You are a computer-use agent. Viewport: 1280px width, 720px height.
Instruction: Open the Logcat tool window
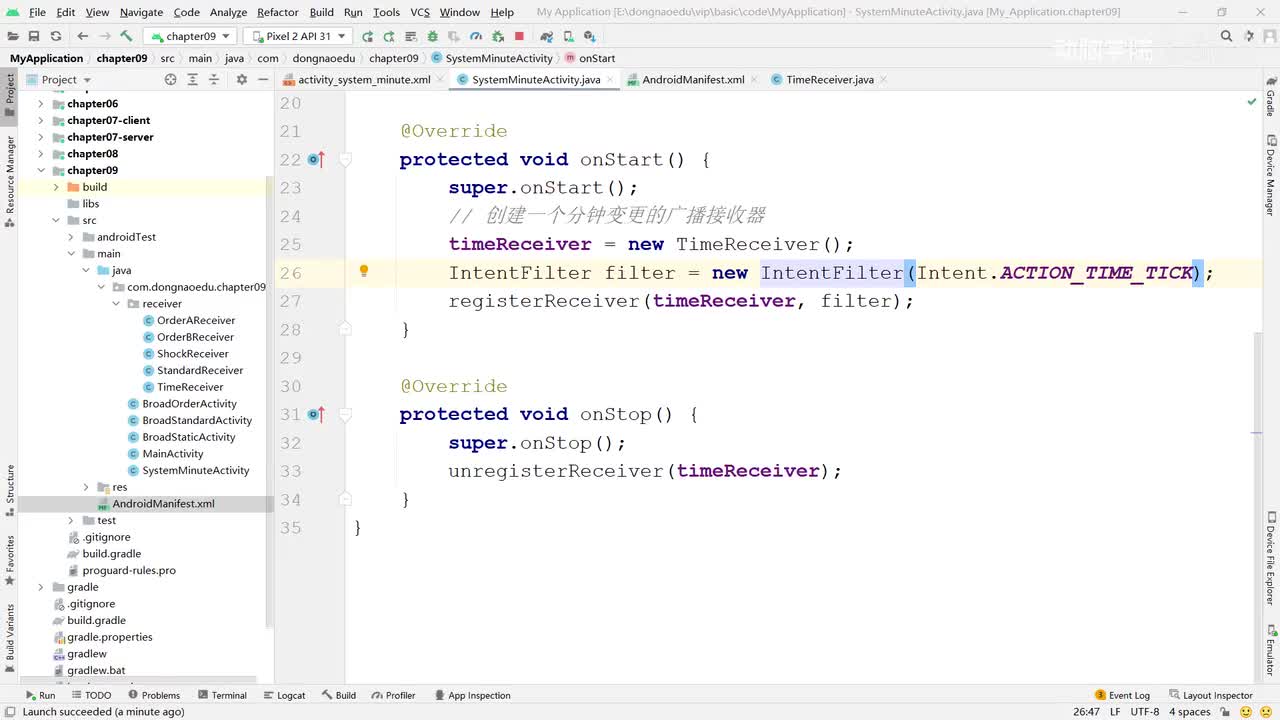[284, 695]
